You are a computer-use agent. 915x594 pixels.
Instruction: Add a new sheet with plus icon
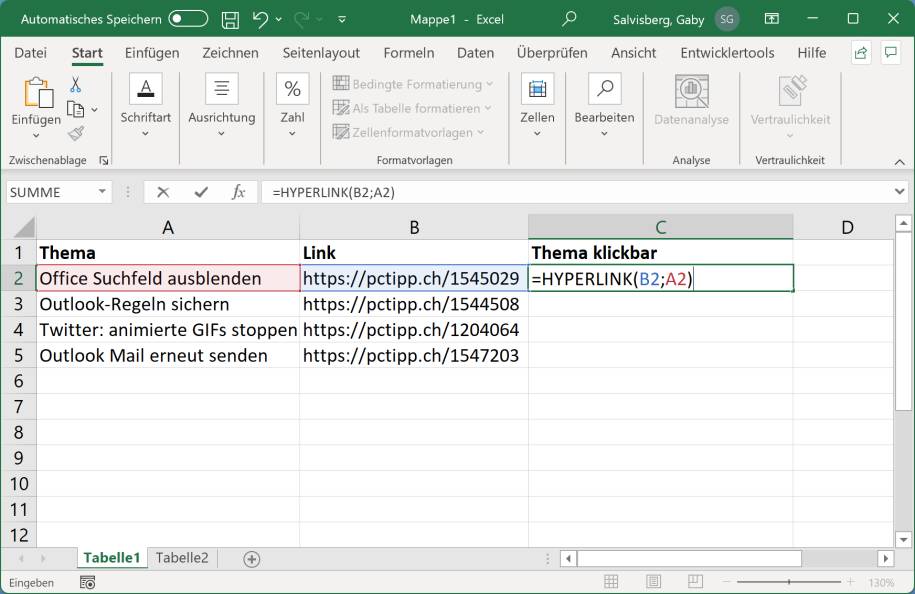(252, 559)
